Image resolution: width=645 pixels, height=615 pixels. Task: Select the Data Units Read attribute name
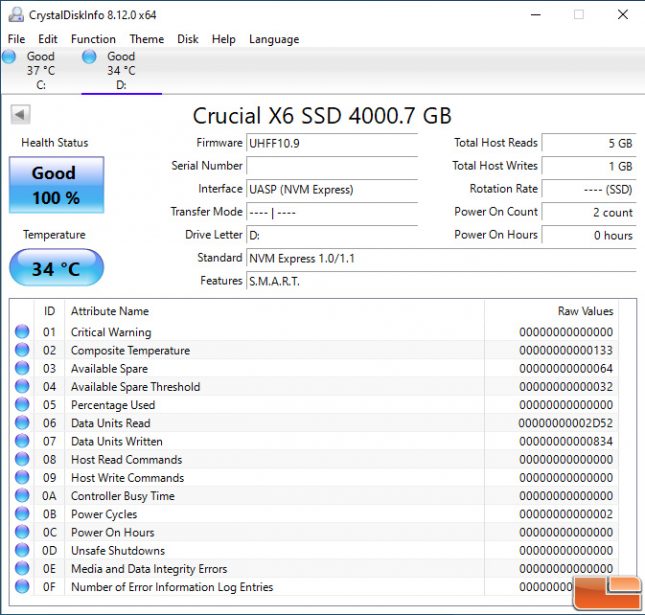[x=111, y=423]
